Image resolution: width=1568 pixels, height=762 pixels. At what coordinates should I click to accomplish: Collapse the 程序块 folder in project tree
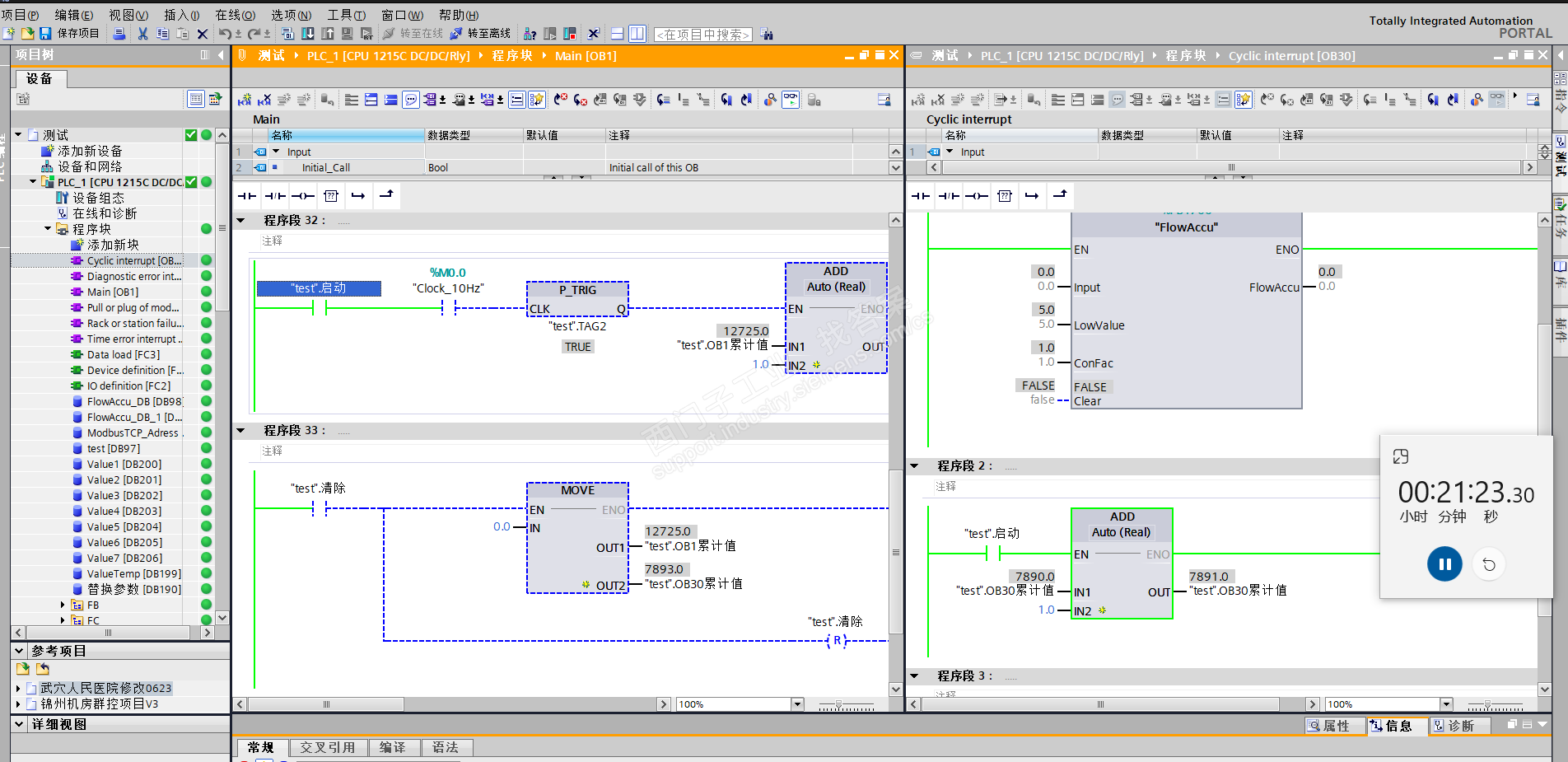(x=48, y=229)
